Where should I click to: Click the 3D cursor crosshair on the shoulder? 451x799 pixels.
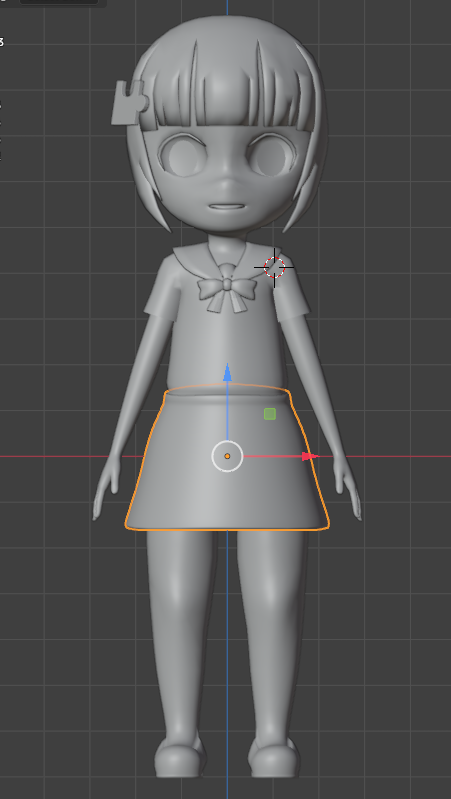point(274,268)
